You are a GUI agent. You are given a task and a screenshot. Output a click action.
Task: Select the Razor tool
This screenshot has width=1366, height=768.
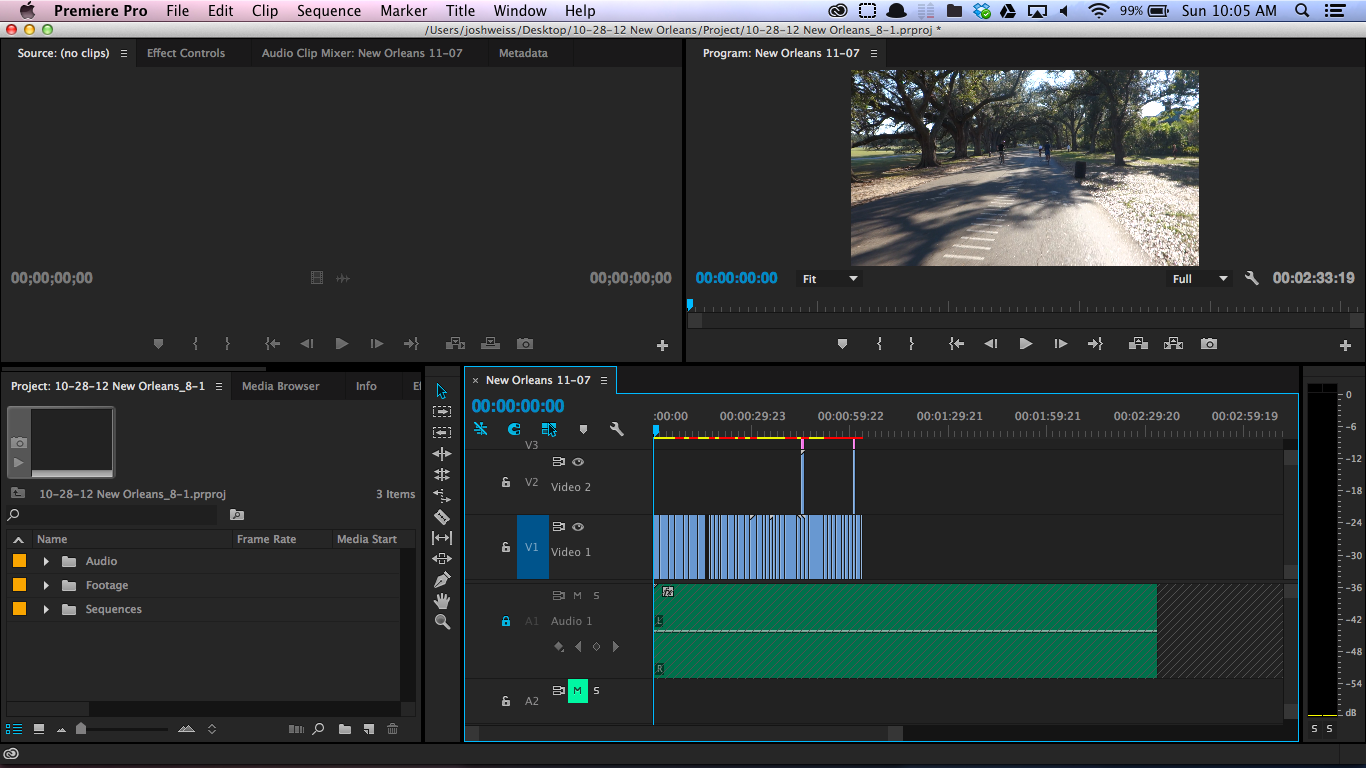(442, 517)
